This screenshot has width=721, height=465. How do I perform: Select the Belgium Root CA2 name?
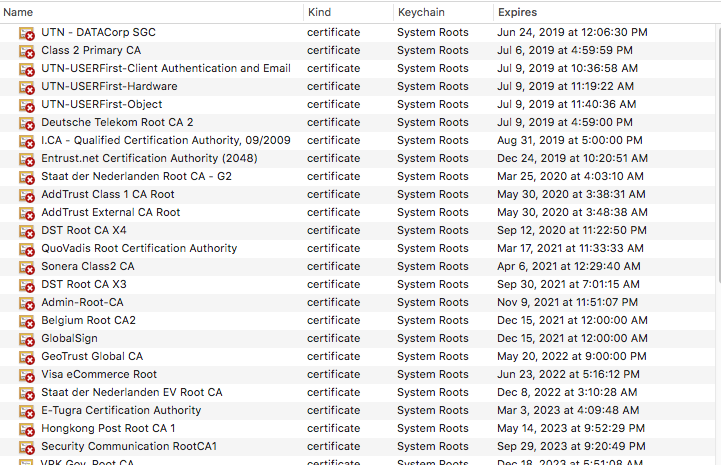click(x=89, y=320)
